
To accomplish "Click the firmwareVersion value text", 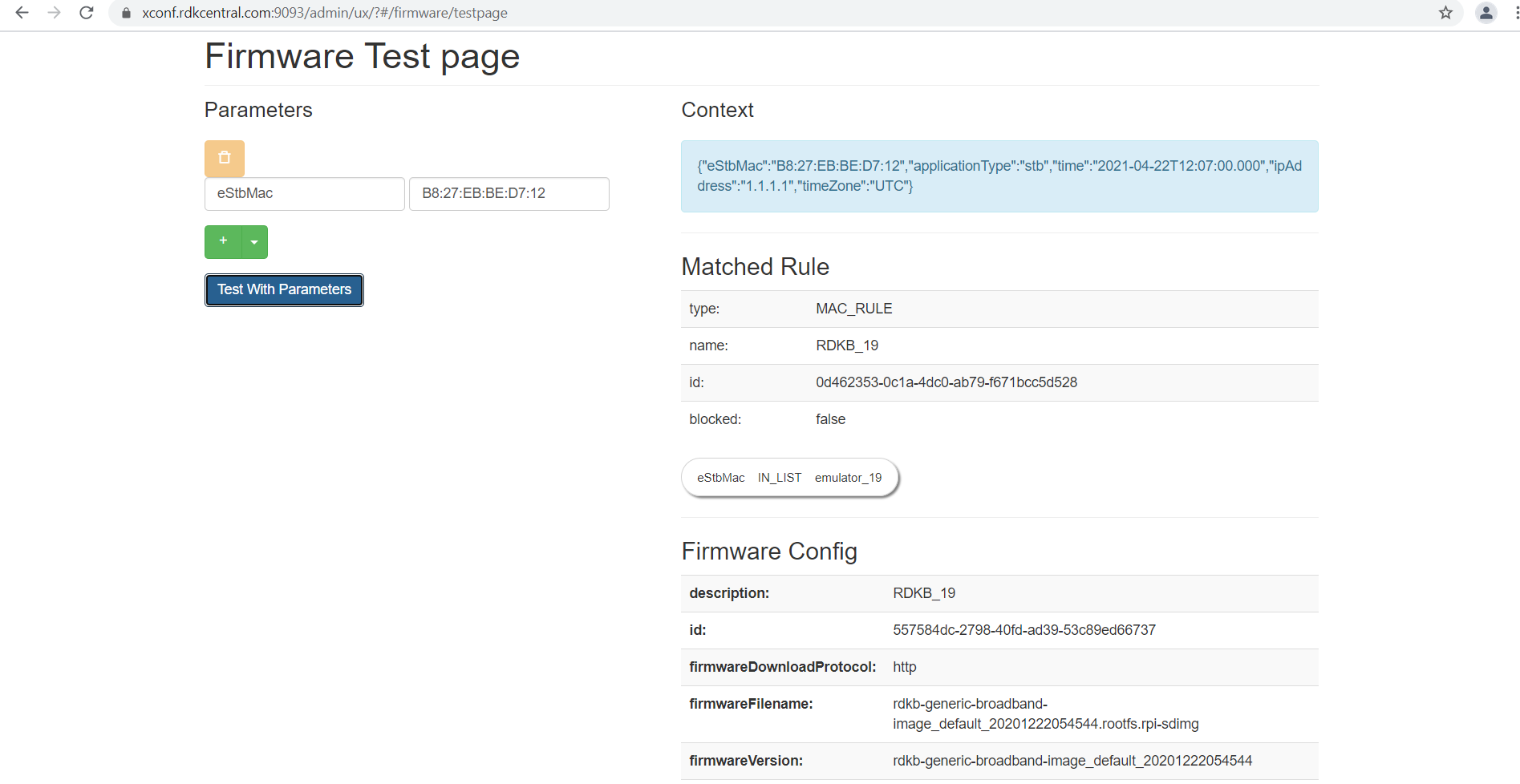I will pyautogui.click(x=1072, y=761).
